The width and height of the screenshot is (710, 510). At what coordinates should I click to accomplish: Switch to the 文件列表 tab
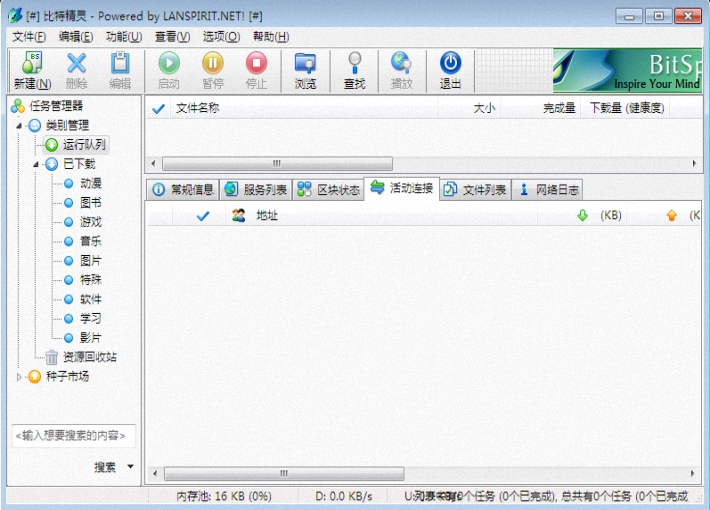pyautogui.click(x=475, y=189)
